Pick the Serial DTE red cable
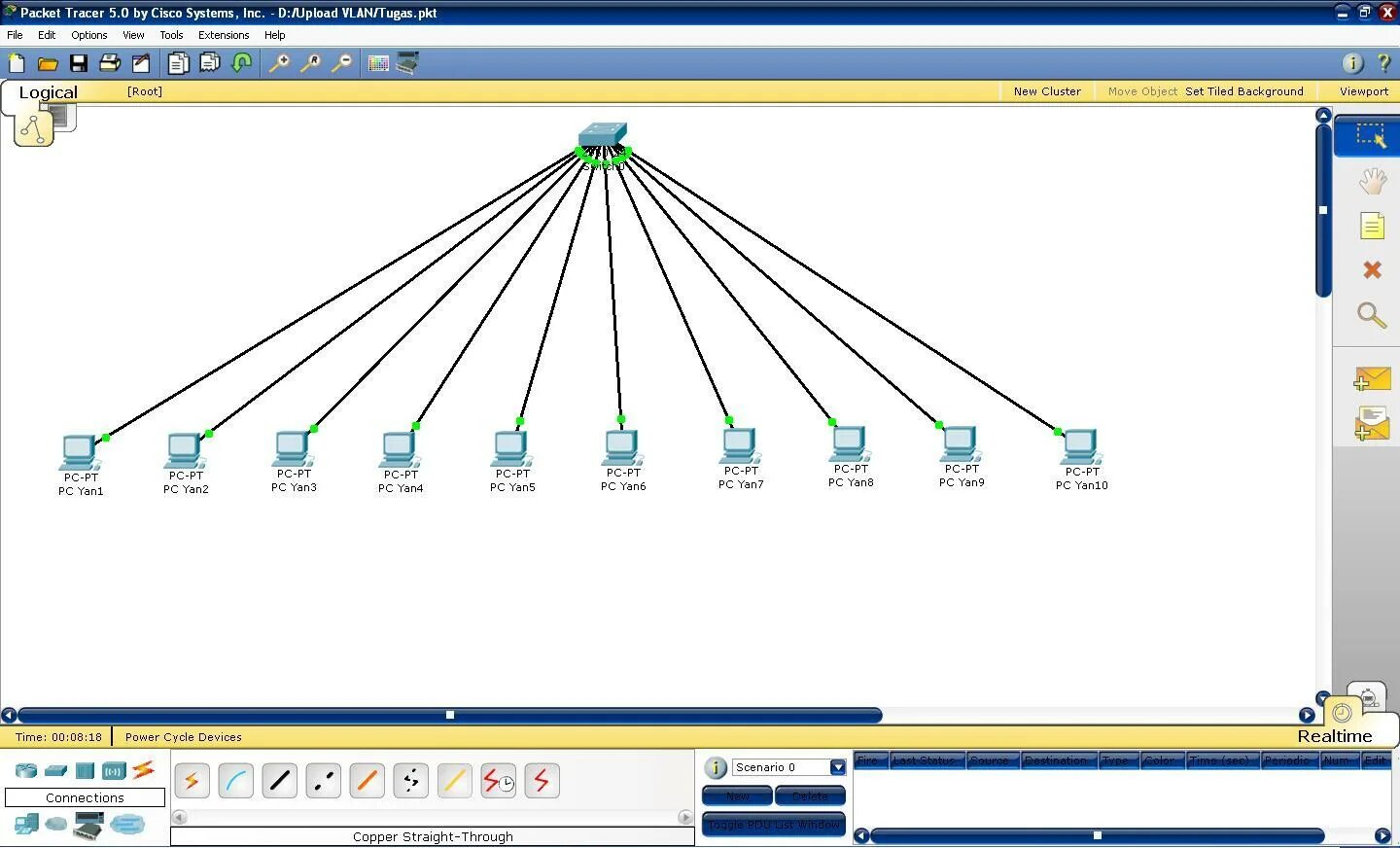 tap(542, 781)
